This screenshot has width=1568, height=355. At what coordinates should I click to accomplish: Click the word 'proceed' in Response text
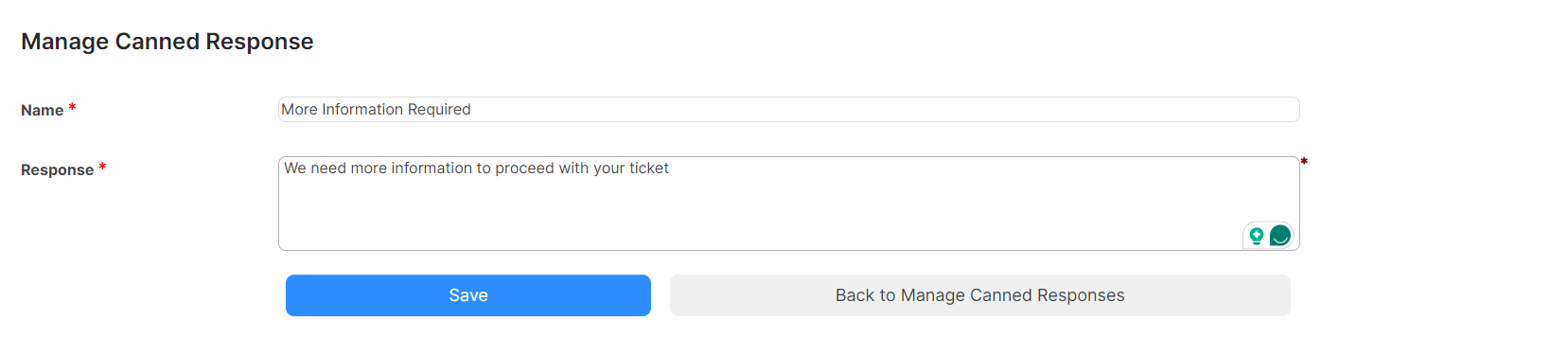[524, 168]
